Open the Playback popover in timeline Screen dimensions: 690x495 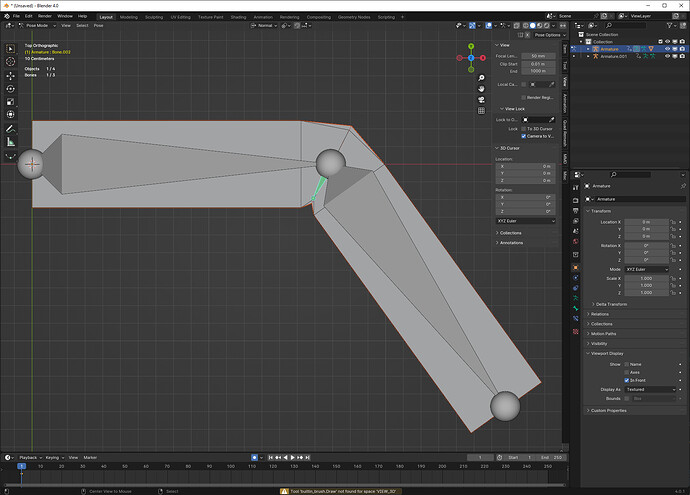(30, 458)
